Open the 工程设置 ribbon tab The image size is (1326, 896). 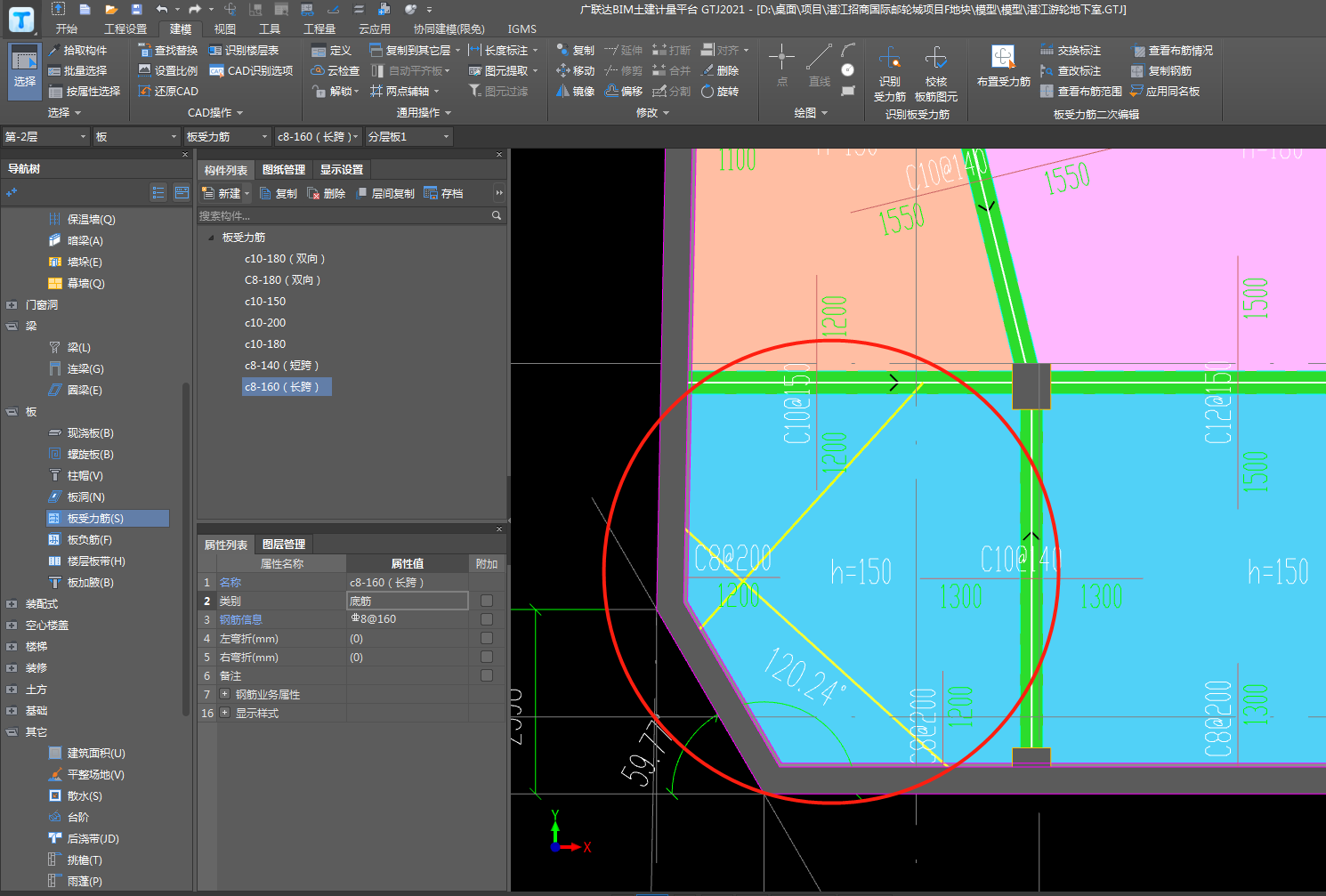coord(125,28)
